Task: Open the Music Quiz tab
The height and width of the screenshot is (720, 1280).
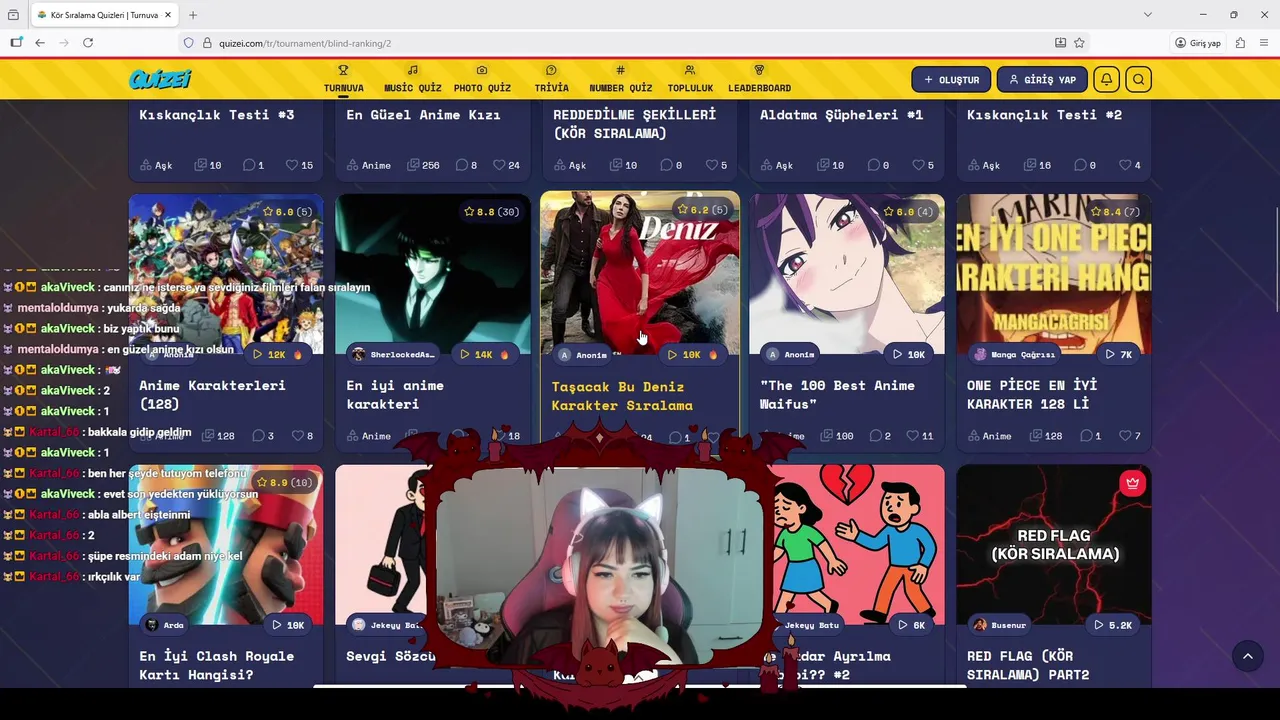Action: (x=412, y=79)
